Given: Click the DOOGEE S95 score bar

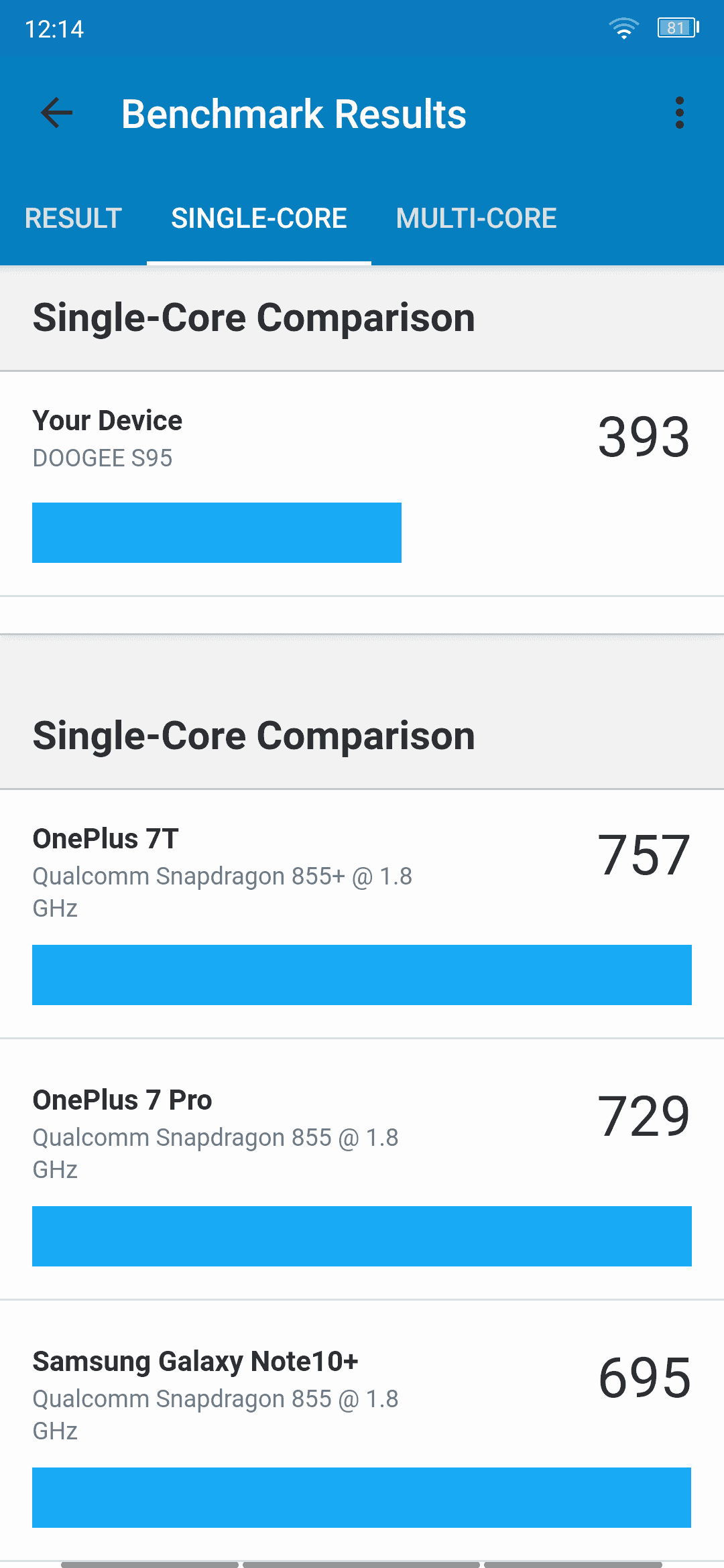Looking at the screenshot, I should (x=217, y=533).
